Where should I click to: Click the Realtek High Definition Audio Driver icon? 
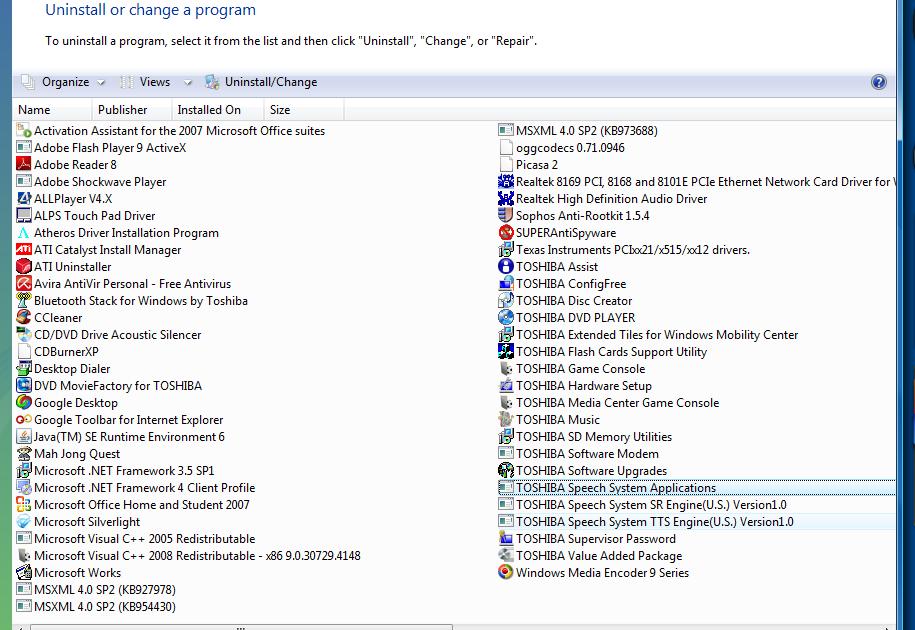pos(505,198)
